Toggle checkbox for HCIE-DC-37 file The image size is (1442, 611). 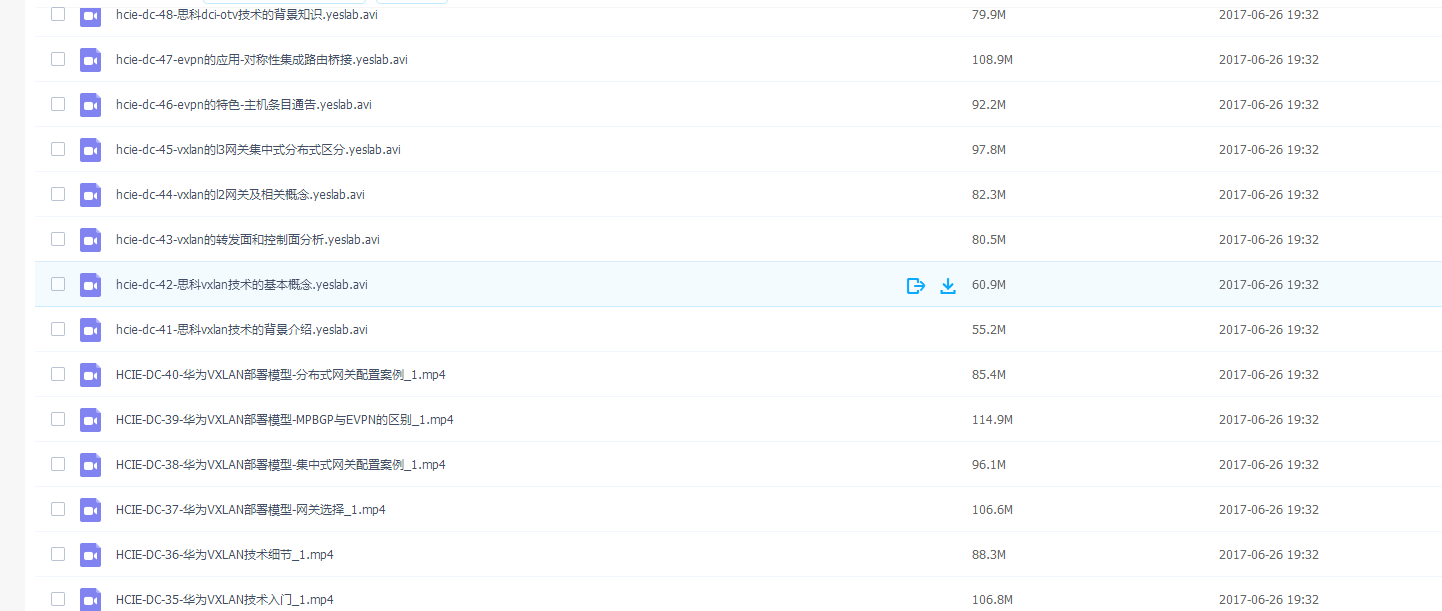[x=58, y=509]
